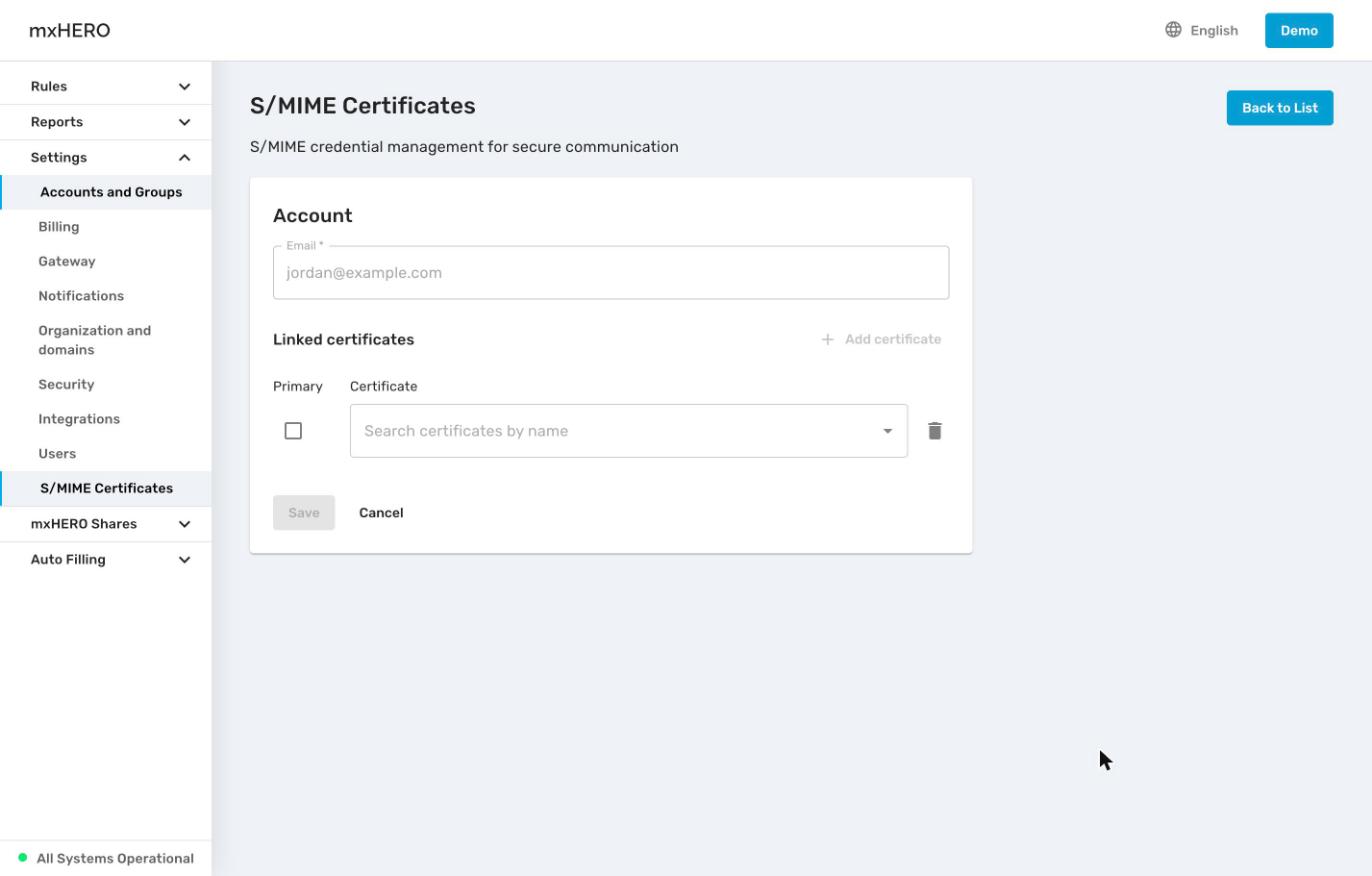The height and width of the screenshot is (876, 1372).
Task: Expand the Rules menu chevron
Action: pos(184,87)
